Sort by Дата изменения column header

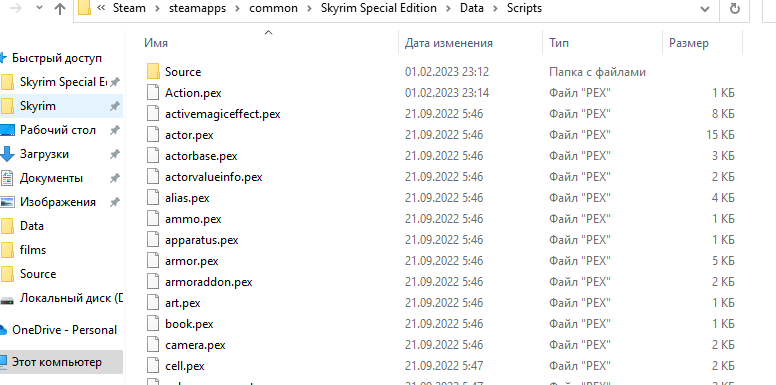coord(448,43)
